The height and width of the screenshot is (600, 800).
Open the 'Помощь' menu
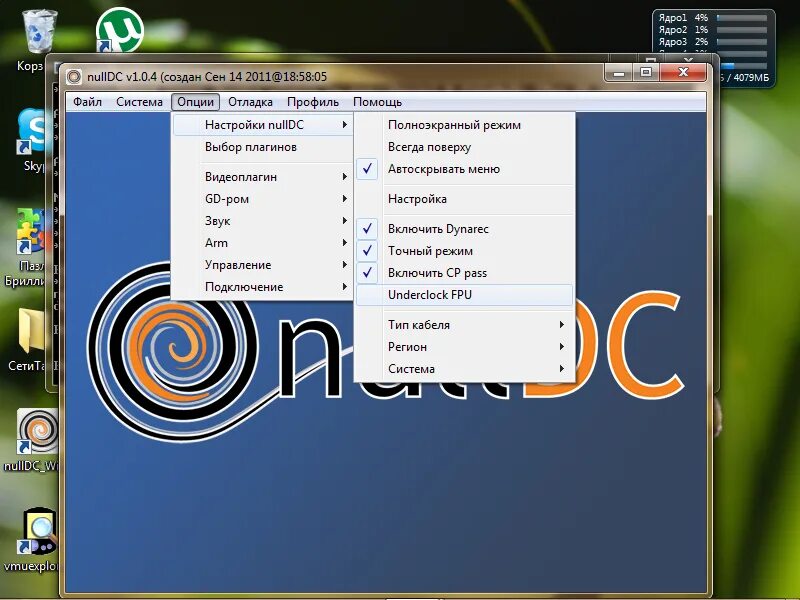378,102
